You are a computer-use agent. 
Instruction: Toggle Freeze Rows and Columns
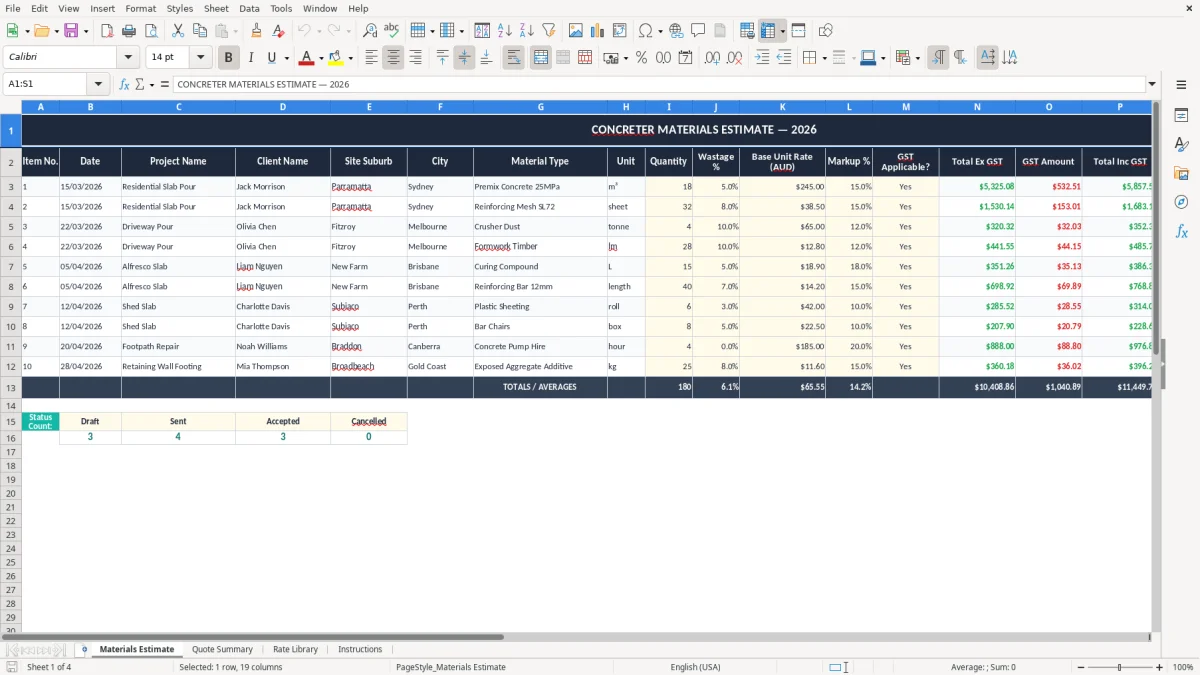click(x=767, y=31)
